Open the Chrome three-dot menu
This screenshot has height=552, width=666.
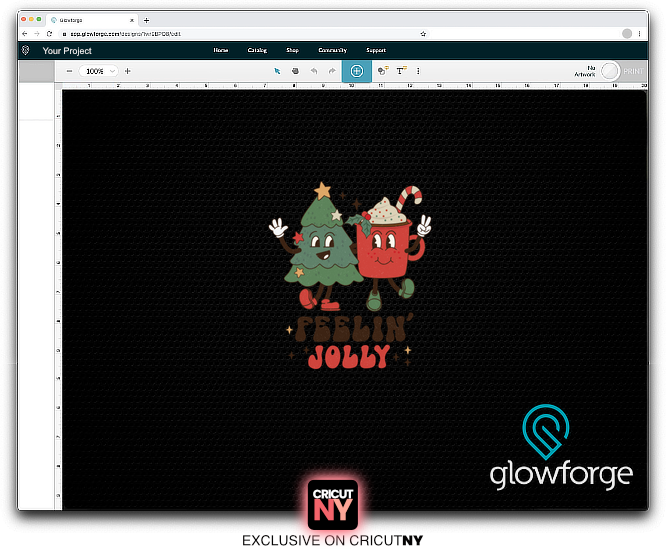(x=640, y=34)
